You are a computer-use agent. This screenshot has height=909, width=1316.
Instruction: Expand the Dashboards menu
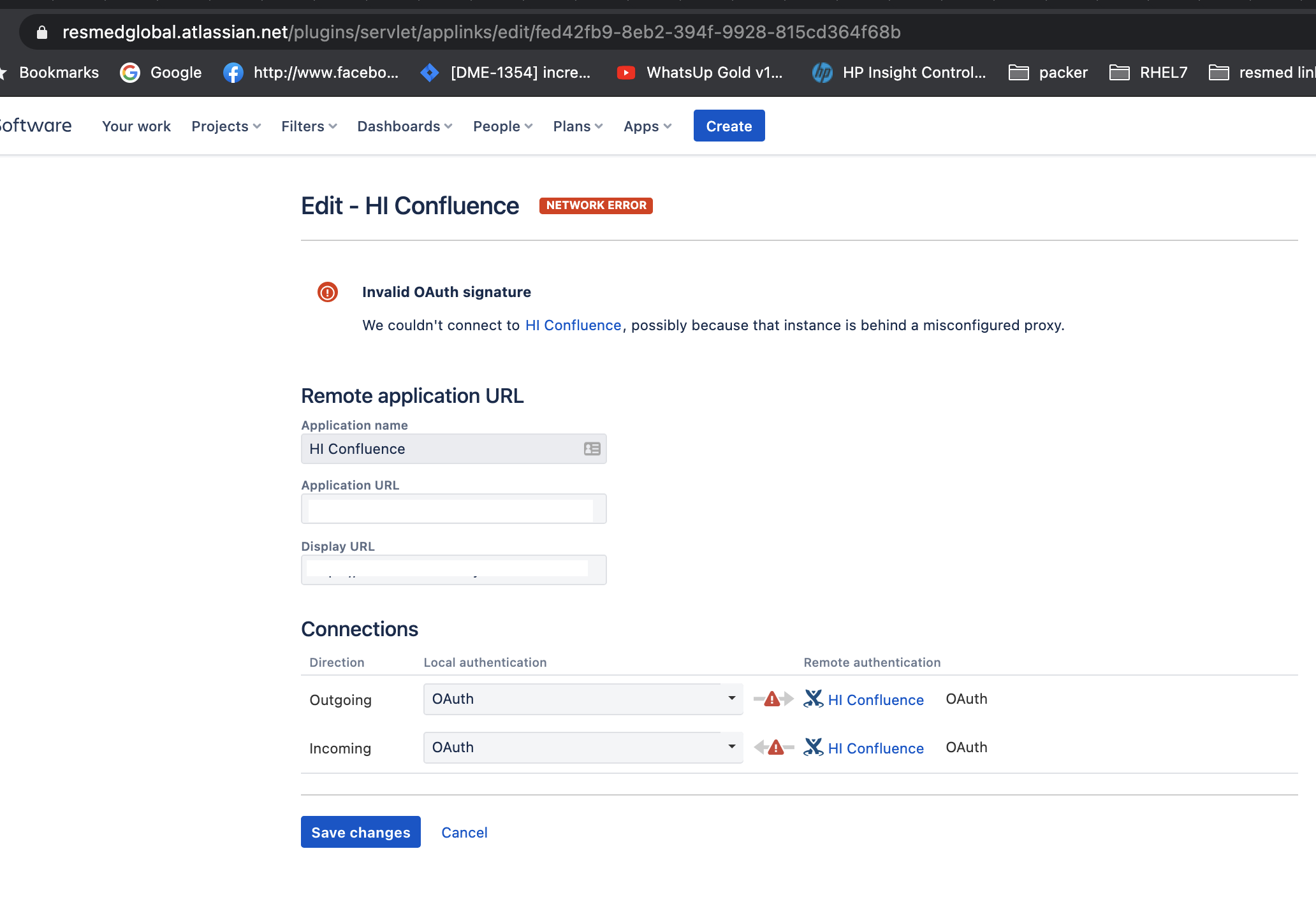[404, 126]
